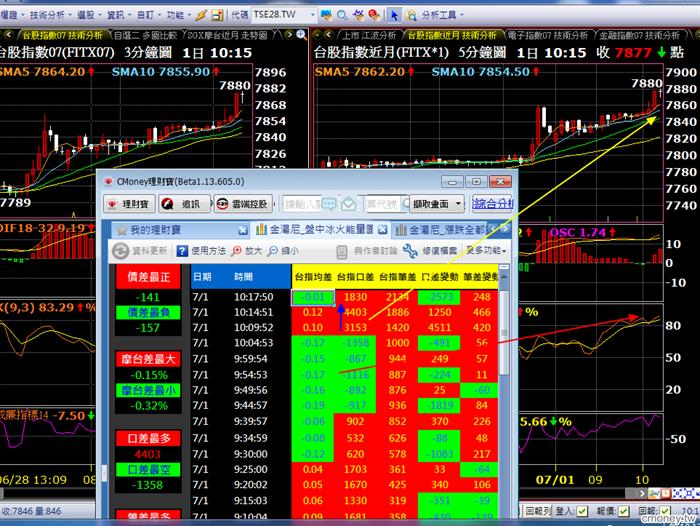Click the 理財寶 button
700x526 pixels.
129,204
